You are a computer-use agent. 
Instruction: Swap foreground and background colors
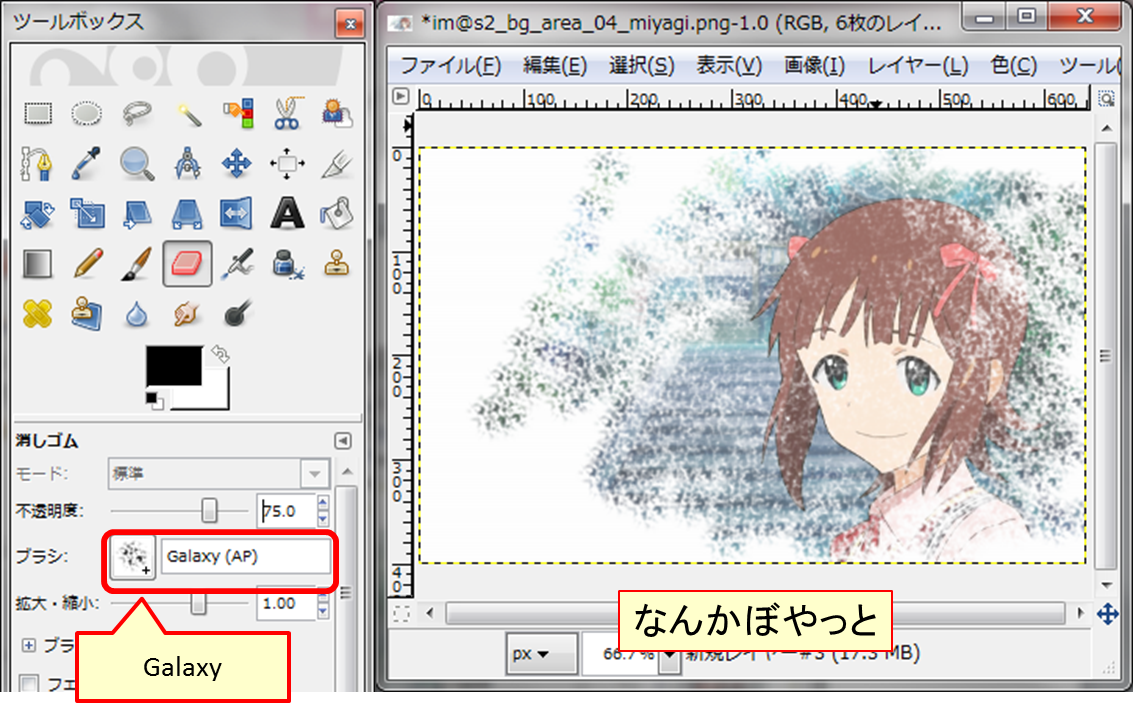coord(220,354)
